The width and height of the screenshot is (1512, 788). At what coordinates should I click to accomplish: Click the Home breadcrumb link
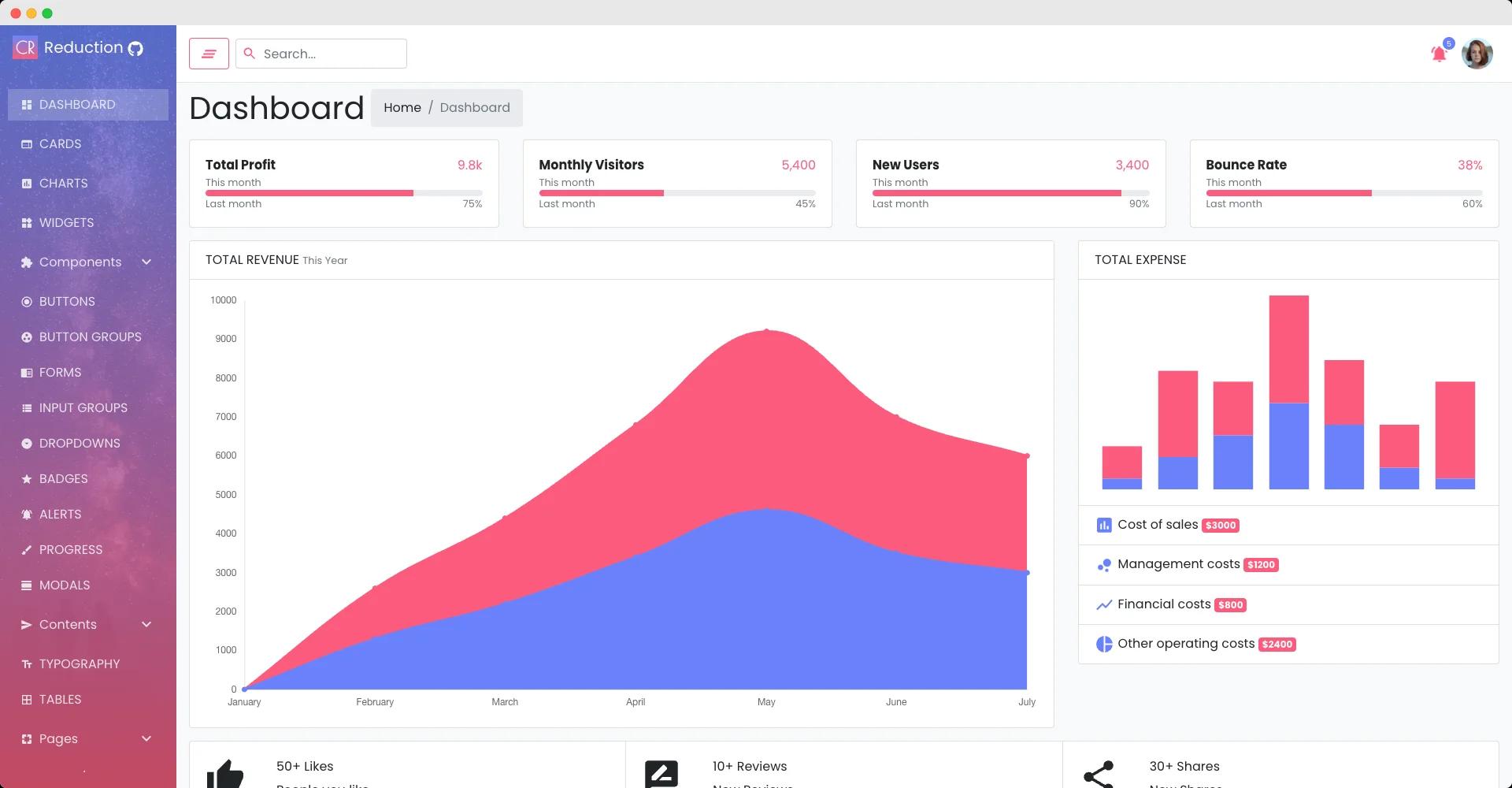coord(402,107)
